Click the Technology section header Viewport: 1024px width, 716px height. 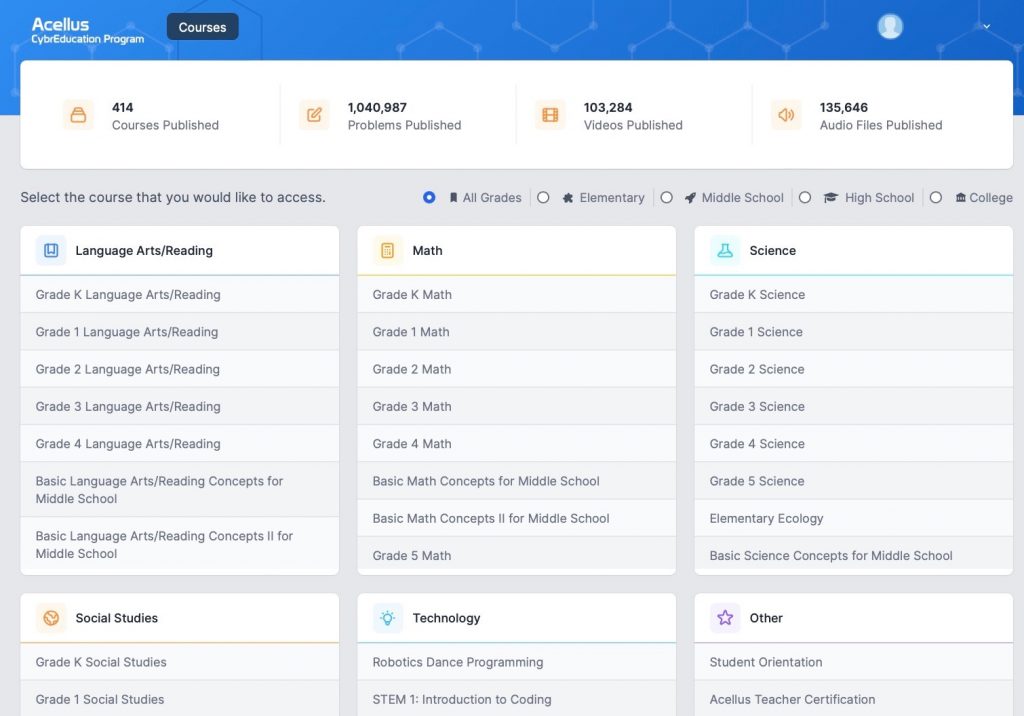[x=517, y=617]
